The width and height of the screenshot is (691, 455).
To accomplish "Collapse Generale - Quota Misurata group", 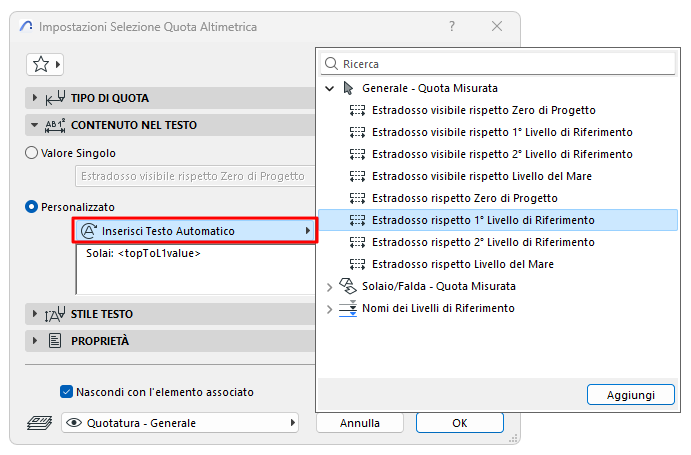I will [x=329, y=88].
